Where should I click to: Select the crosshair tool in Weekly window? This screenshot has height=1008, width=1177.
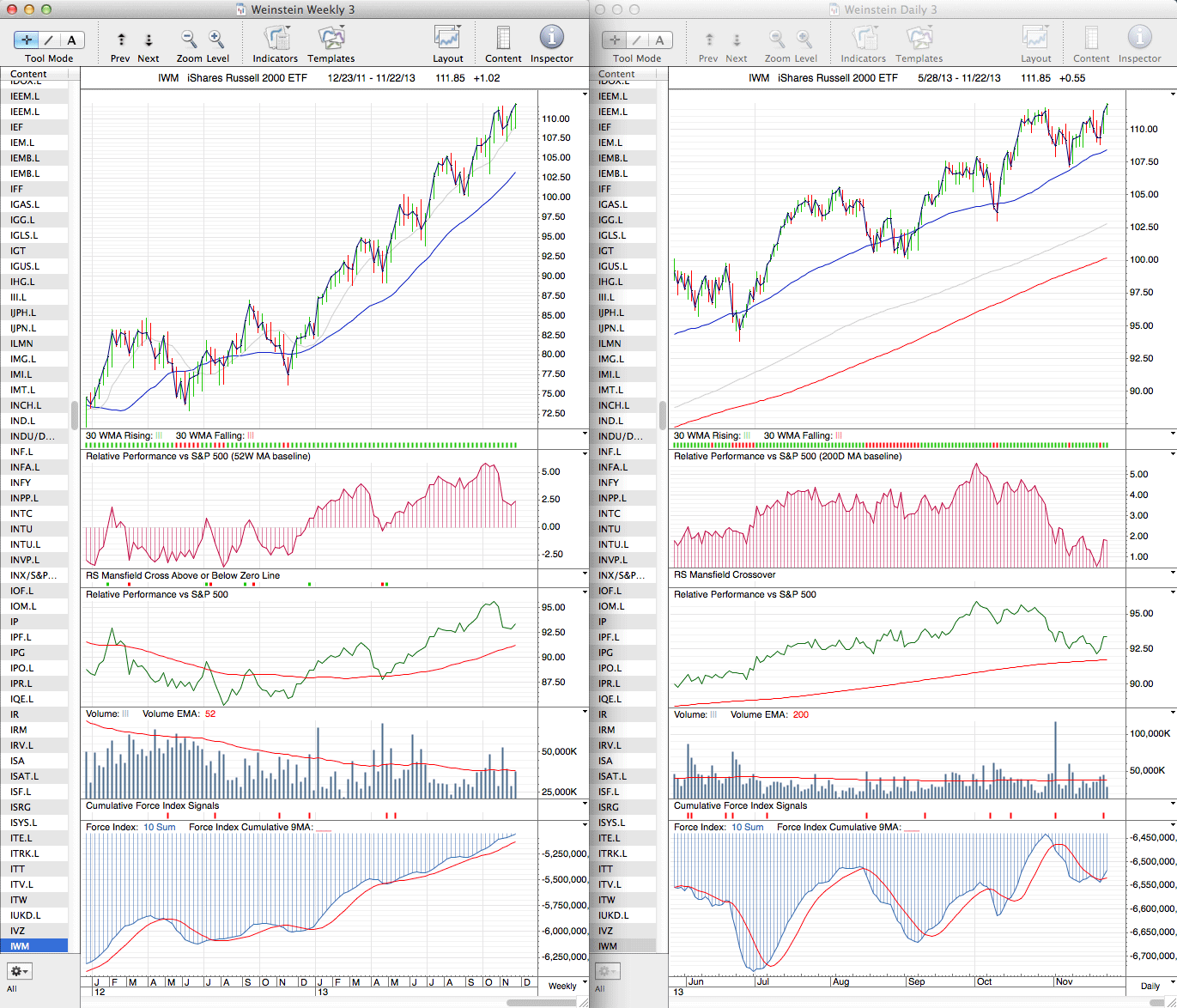click(27, 39)
